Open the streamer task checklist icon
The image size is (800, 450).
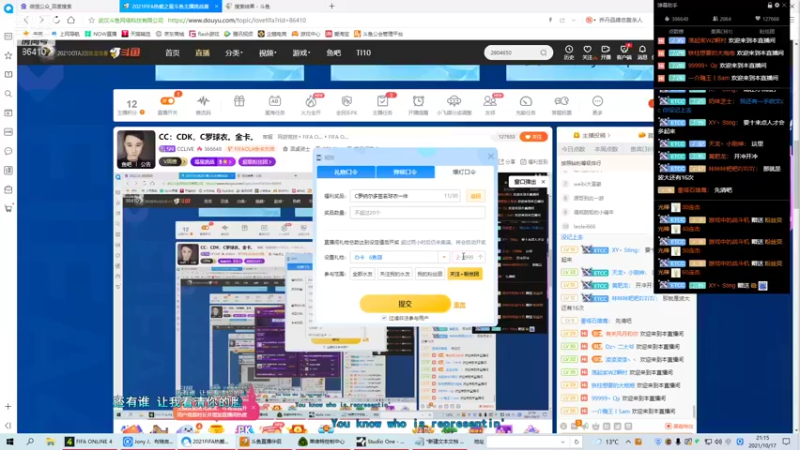(x=382, y=101)
